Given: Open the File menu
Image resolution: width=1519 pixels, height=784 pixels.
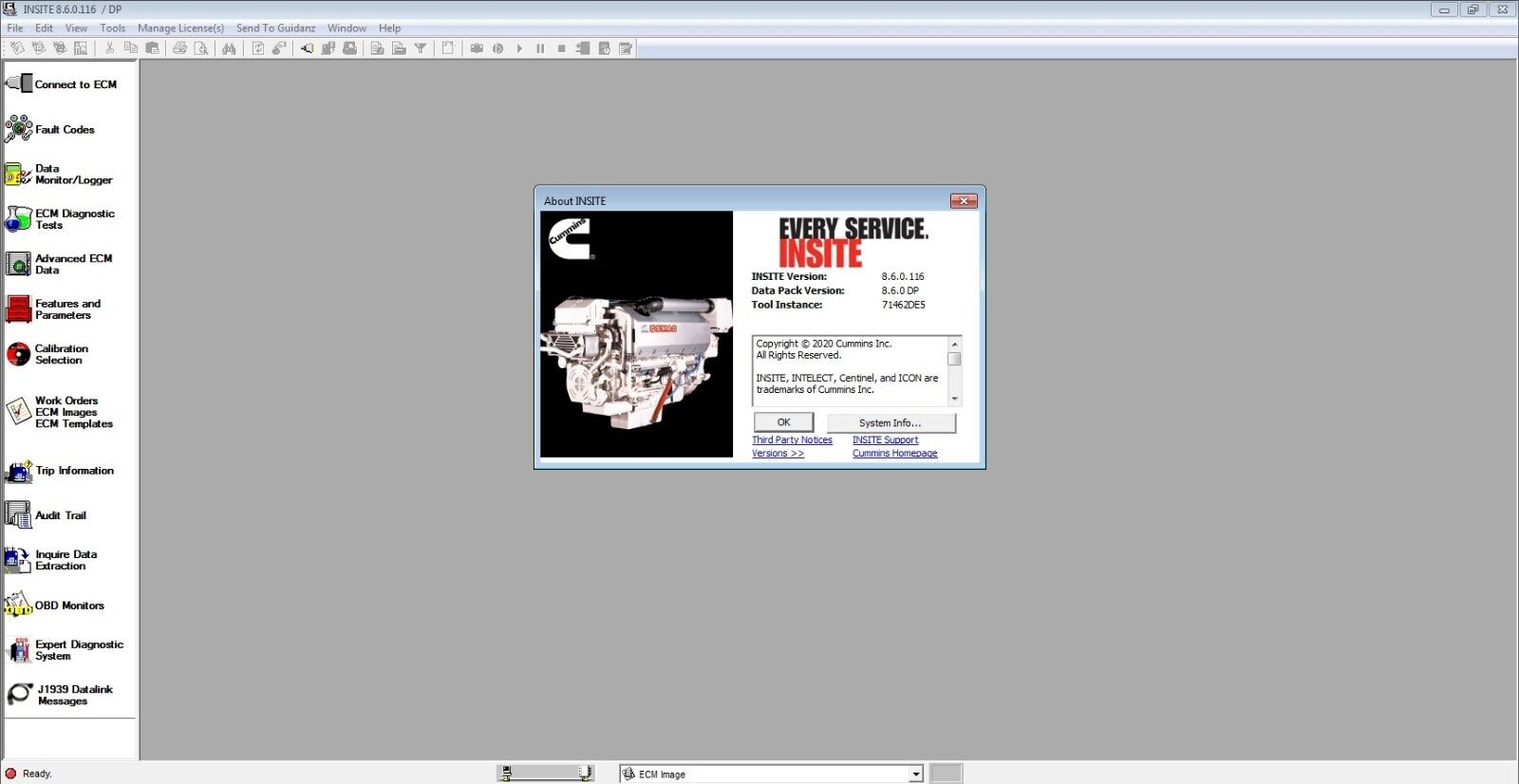Looking at the screenshot, I should click(x=15, y=28).
